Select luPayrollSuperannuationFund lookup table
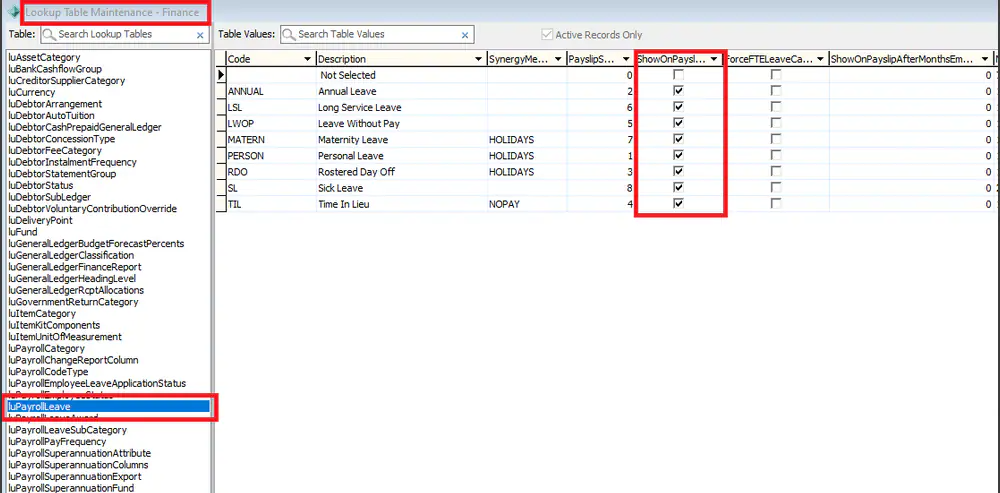 (x=71, y=488)
